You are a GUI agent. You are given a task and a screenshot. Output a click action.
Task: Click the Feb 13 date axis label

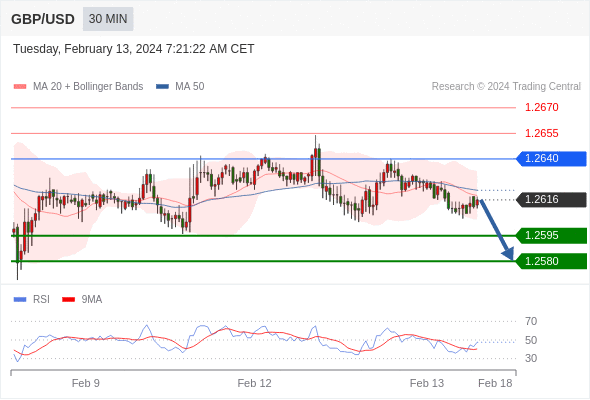pos(427,383)
